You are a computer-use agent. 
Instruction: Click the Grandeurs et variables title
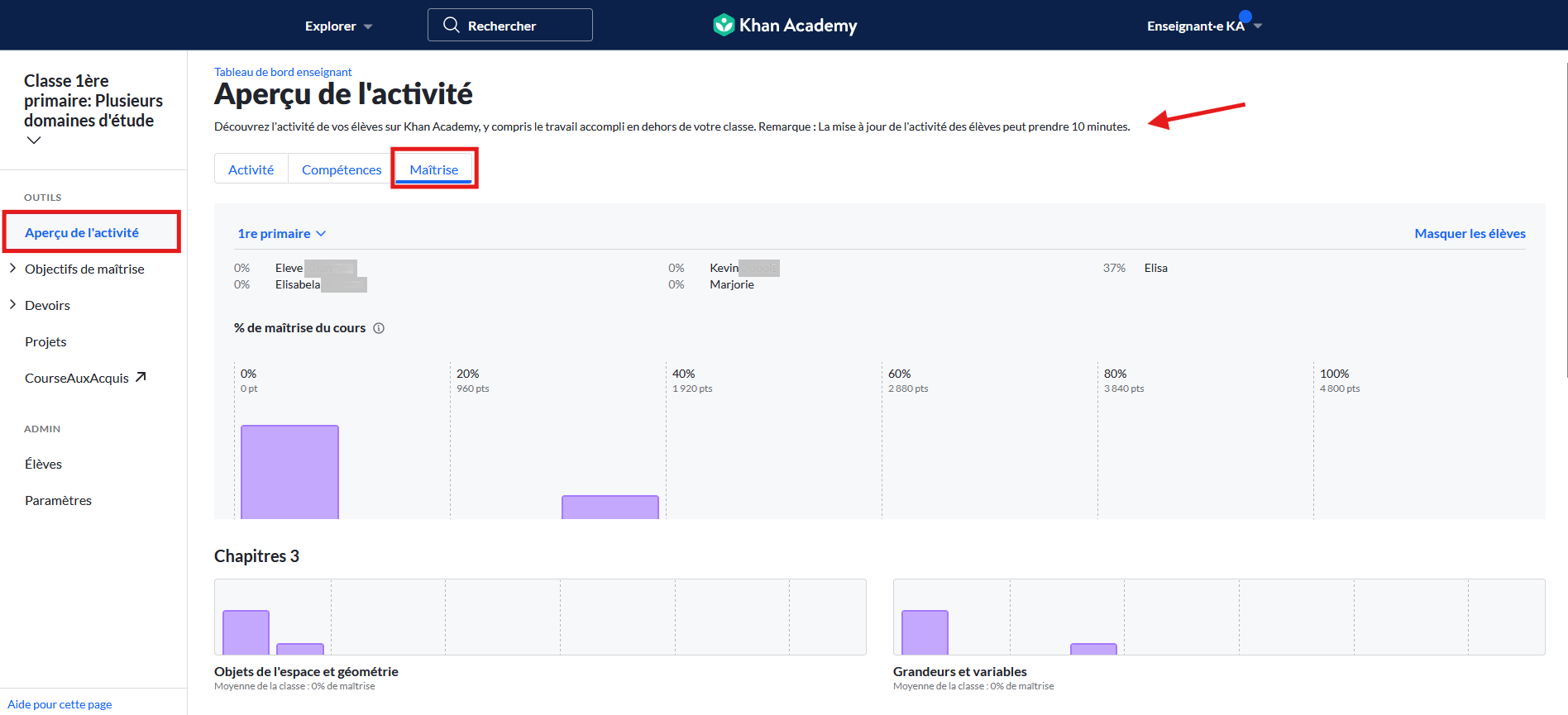pos(960,671)
